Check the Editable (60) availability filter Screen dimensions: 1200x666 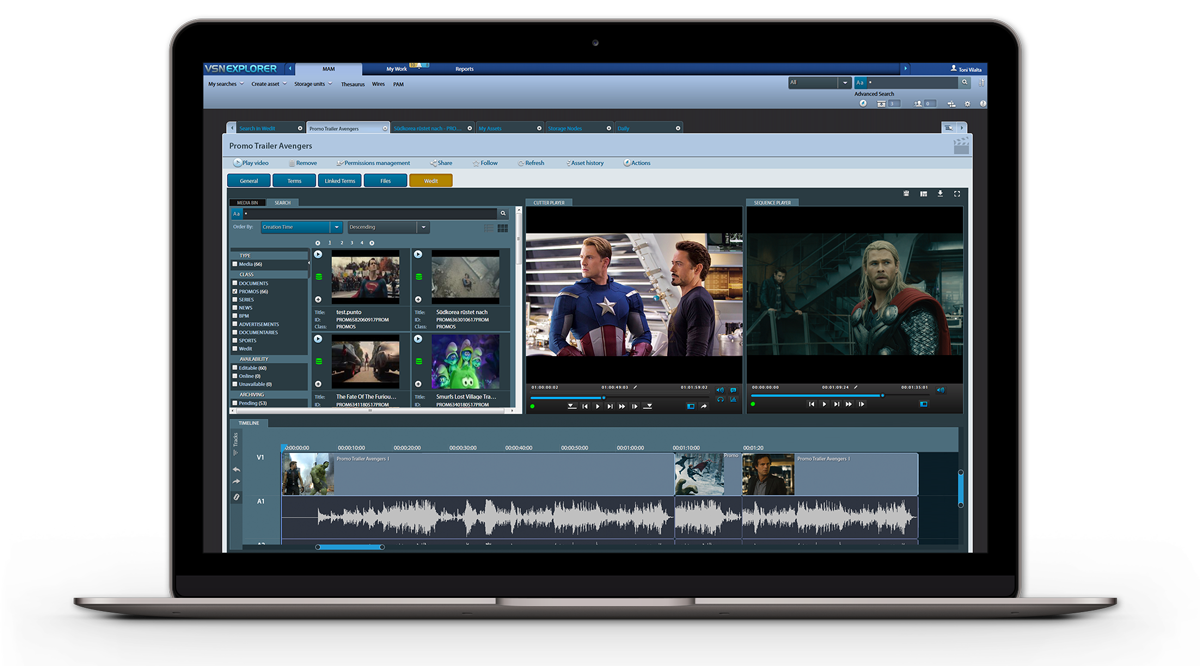tap(235, 368)
